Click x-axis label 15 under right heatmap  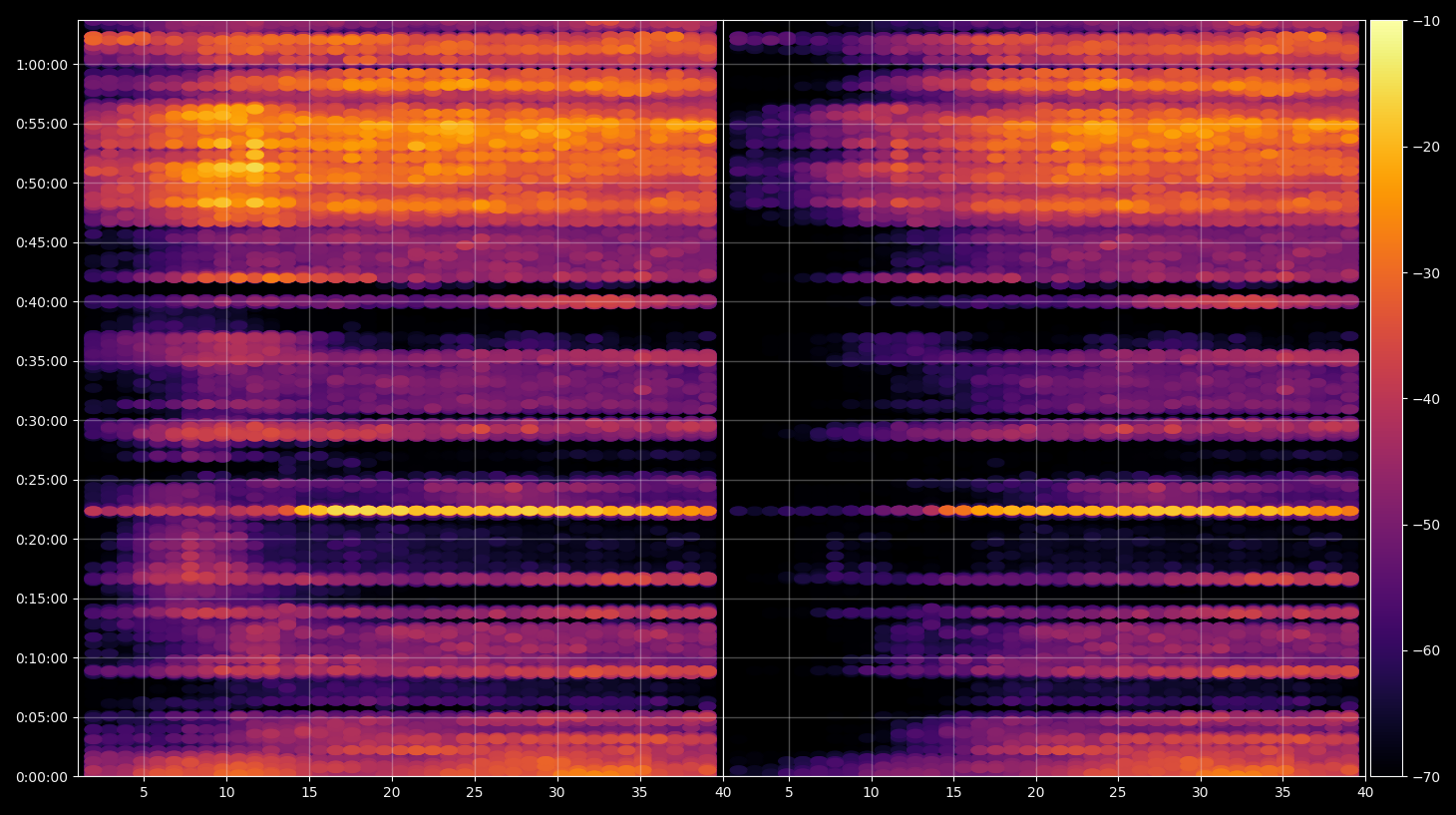953,793
